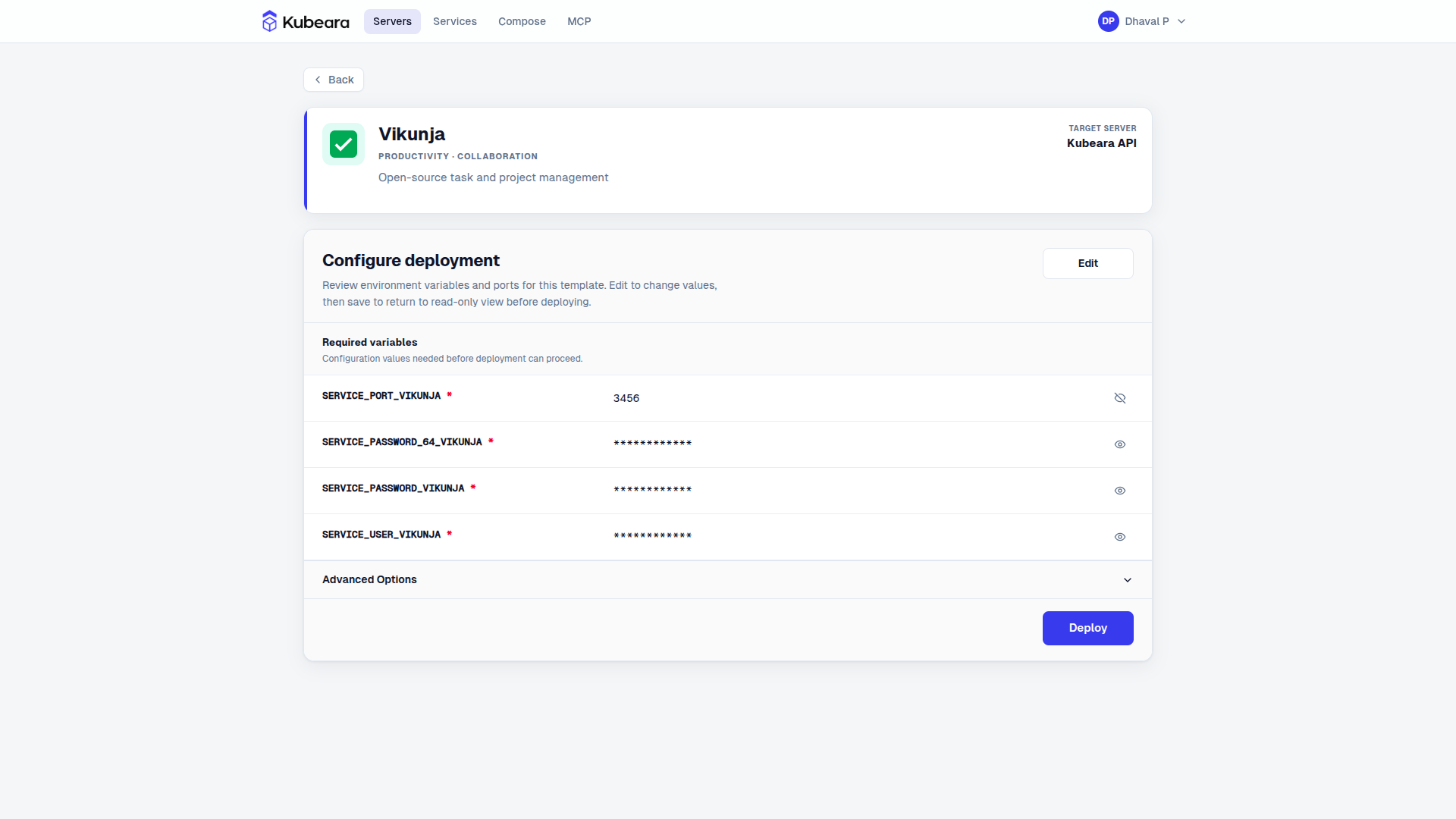
Task: Click the TARGET SERVER label
Action: (x=1103, y=128)
